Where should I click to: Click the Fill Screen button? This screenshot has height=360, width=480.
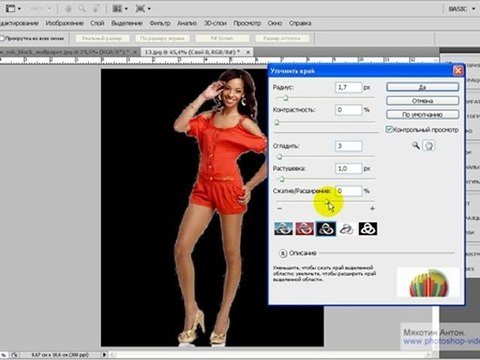coord(222,39)
